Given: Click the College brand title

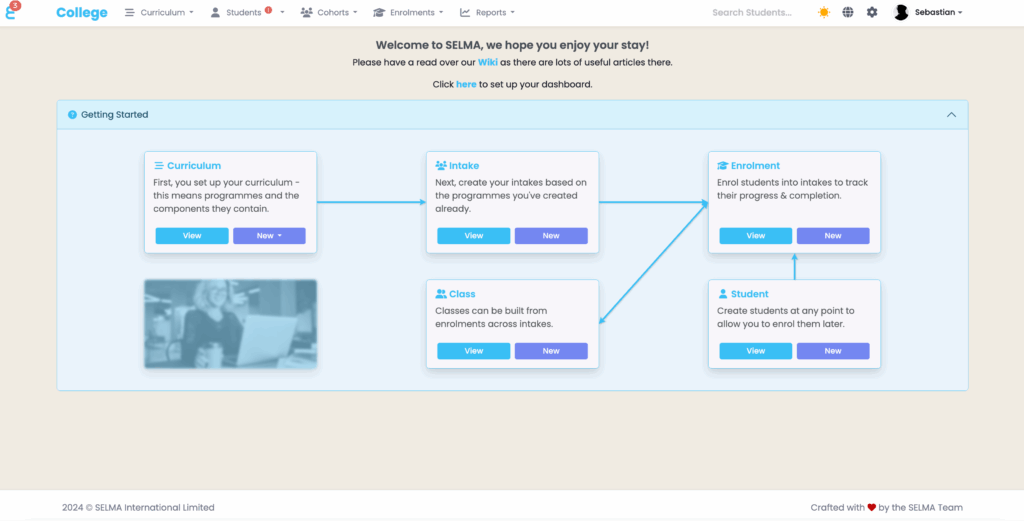Looking at the screenshot, I should coord(82,12).
